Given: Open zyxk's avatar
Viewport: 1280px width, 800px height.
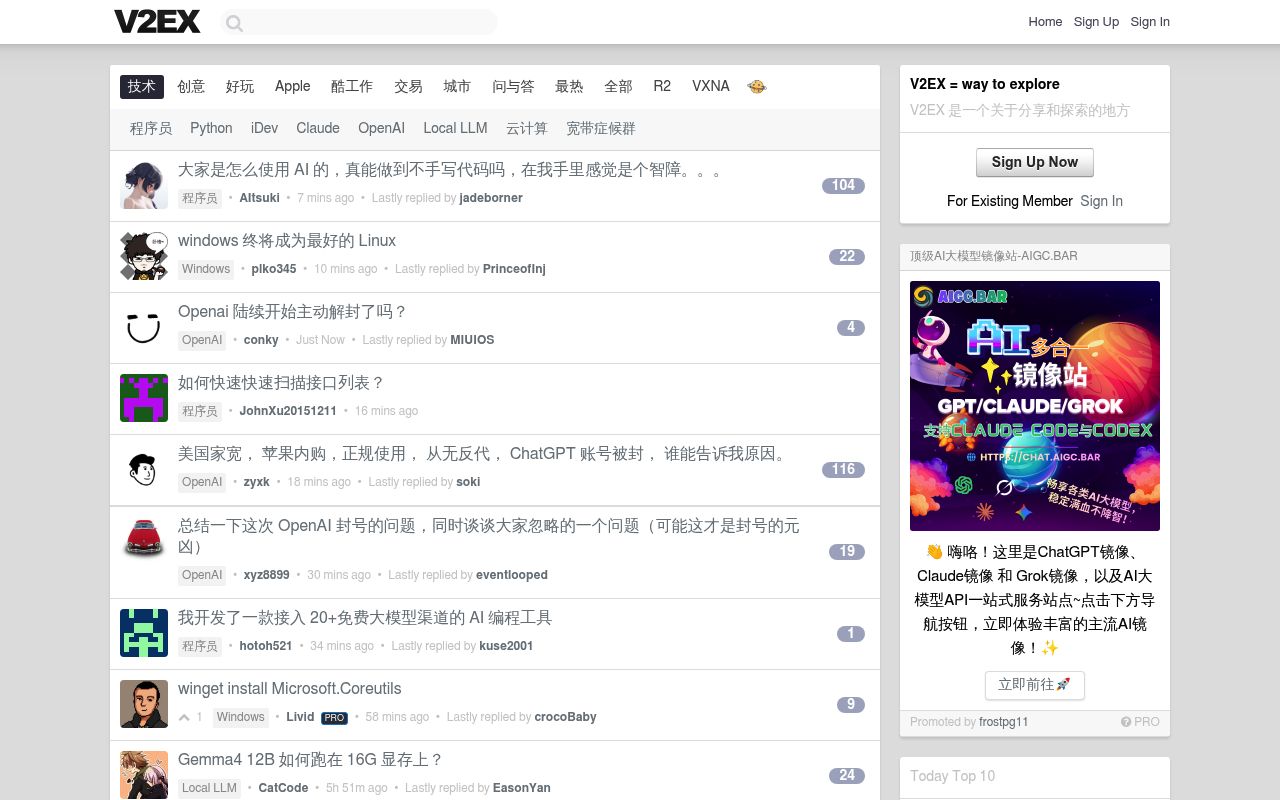Looking at the screenshot, I should point(144,469).
